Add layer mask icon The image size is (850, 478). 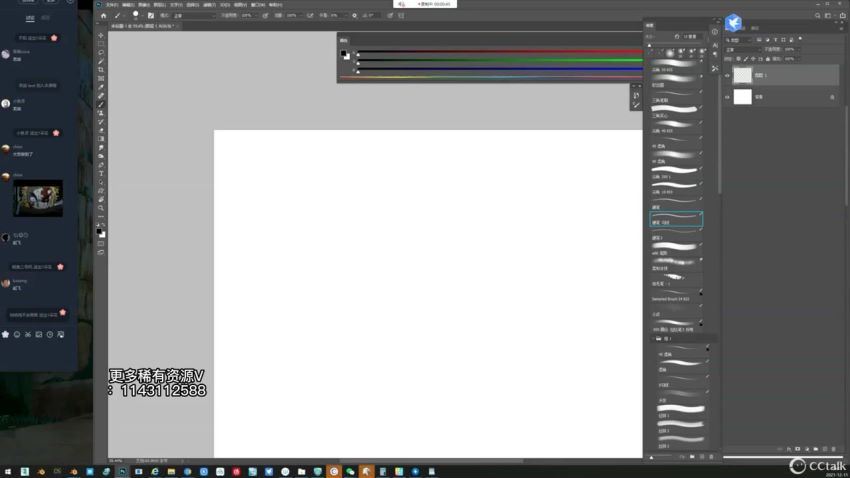[x=797, y=449]
